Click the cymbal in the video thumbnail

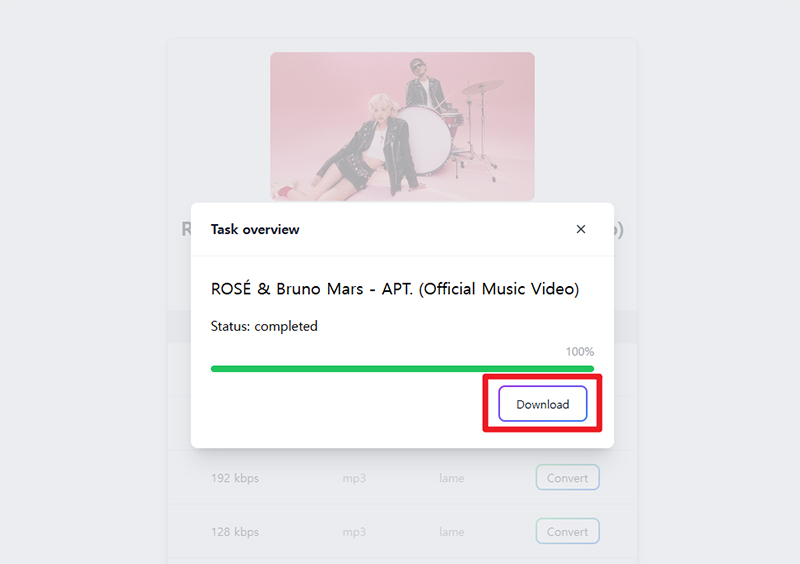482,87
